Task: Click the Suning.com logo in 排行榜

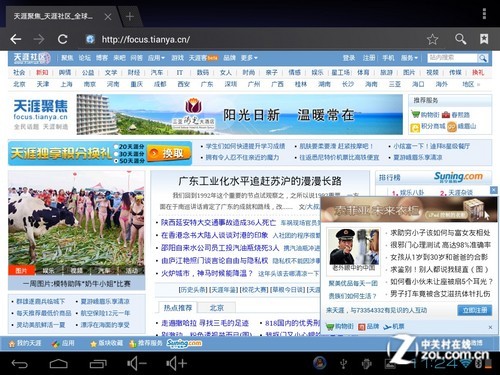Action: 458,177
